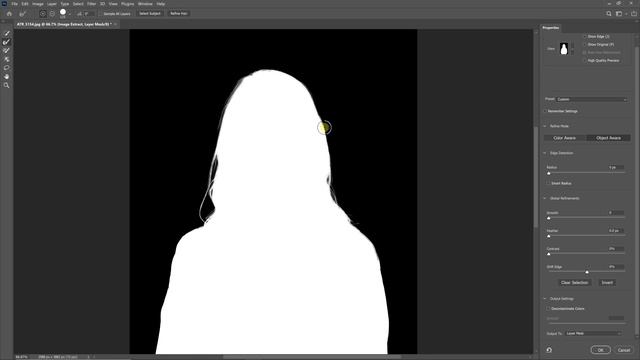Viewport: 640px width, 360px height.
Task: Collapse the Output Settings section
Action: pyautogui.click(x=545, y=299)
